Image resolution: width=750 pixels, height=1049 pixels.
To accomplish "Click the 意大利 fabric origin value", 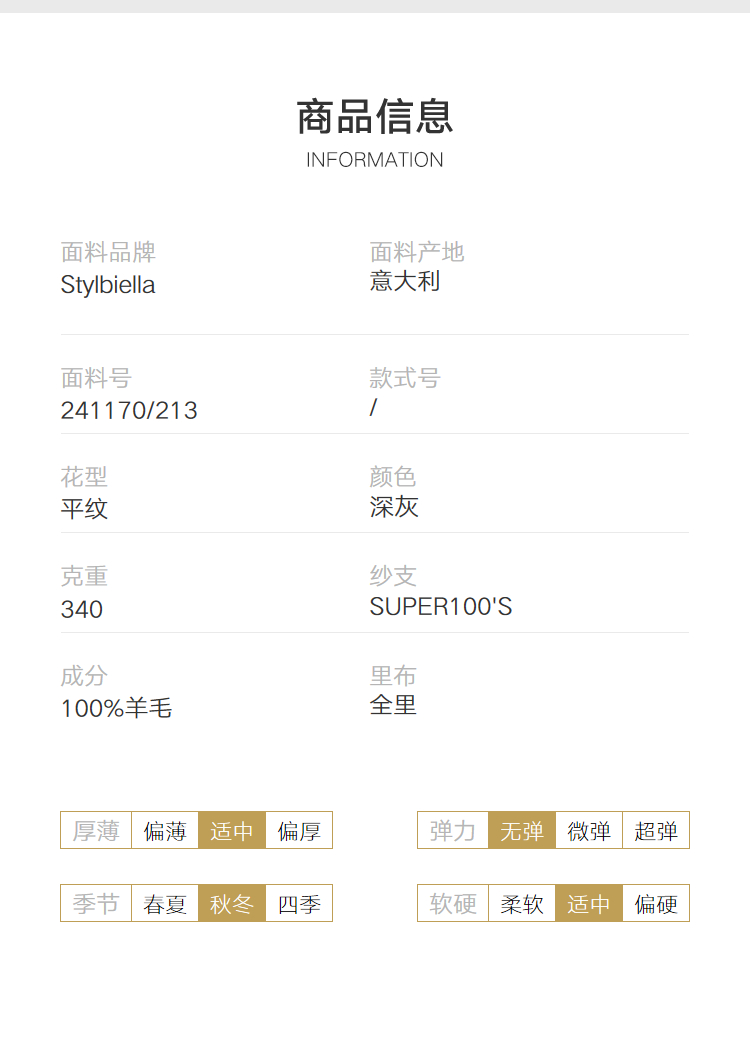I will (x=405, y=281).
